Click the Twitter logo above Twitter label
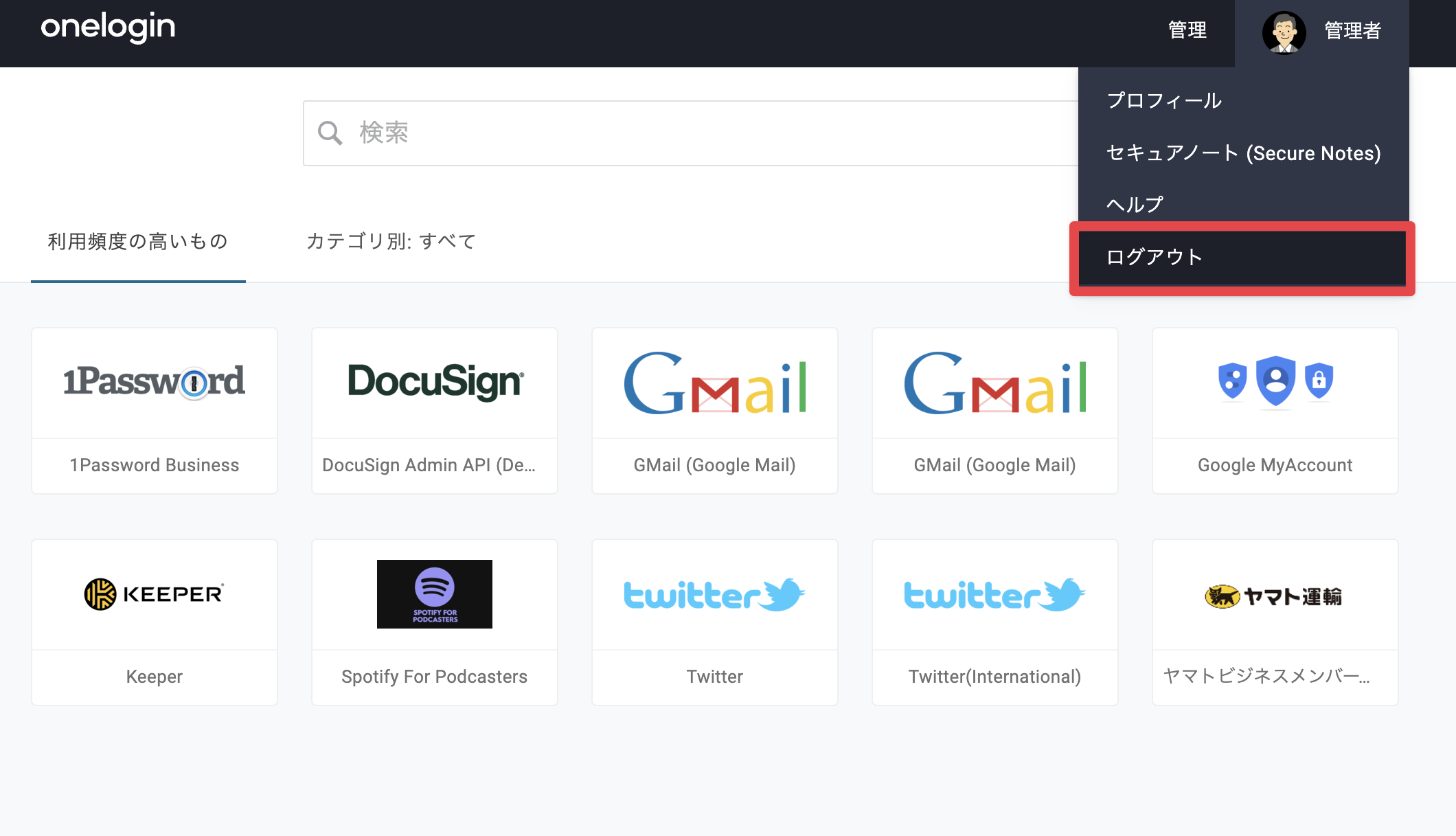 tap(715, 595)
